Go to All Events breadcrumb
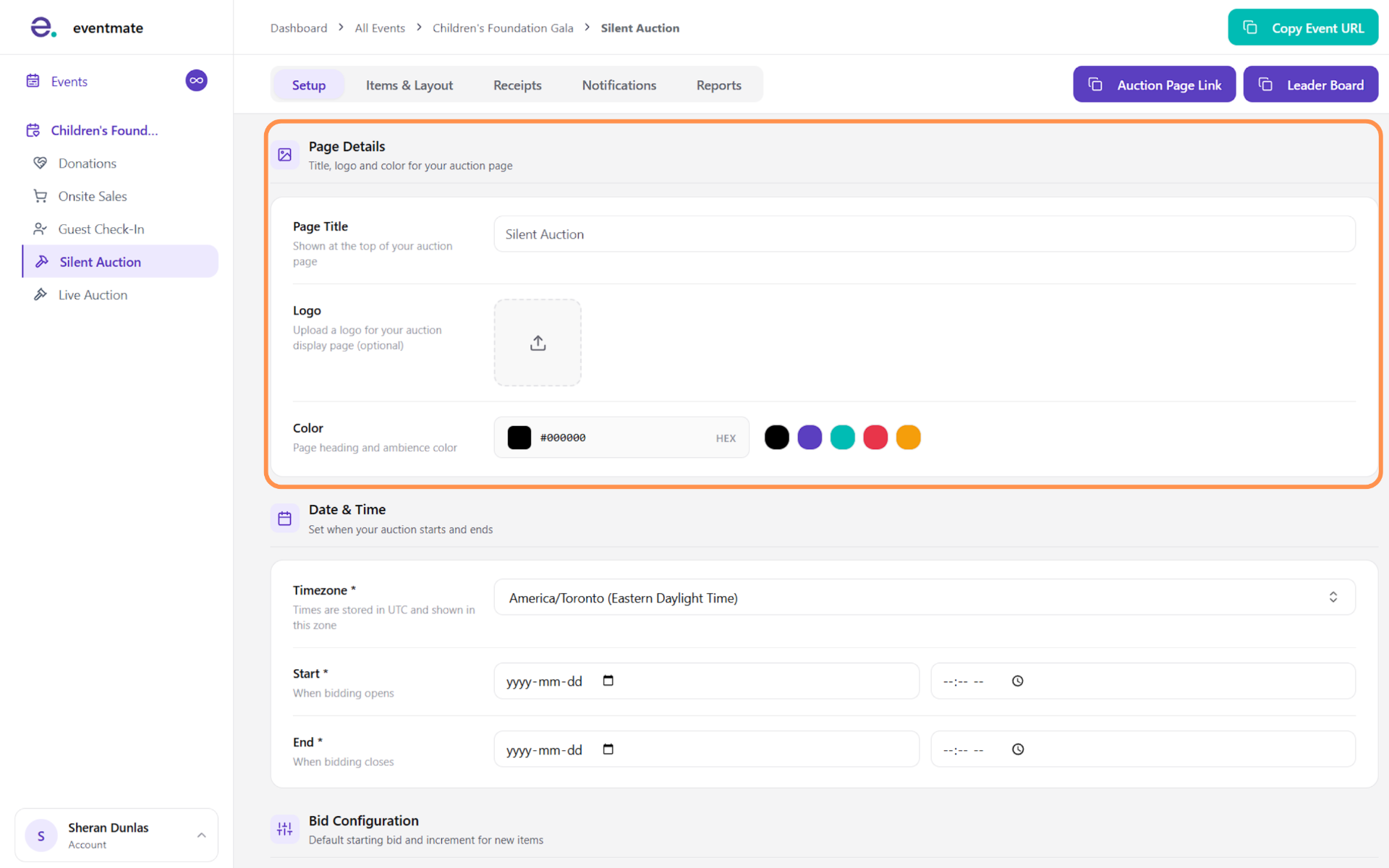 (380, 27)
